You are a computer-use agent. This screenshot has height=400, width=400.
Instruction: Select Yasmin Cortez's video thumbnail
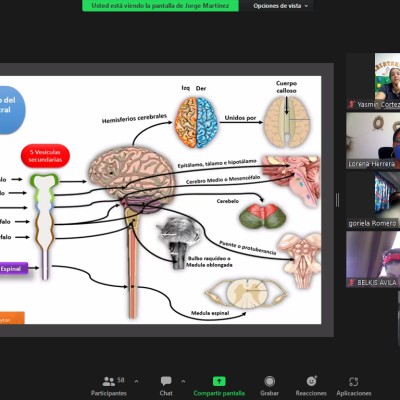click(x=373, y=81)
